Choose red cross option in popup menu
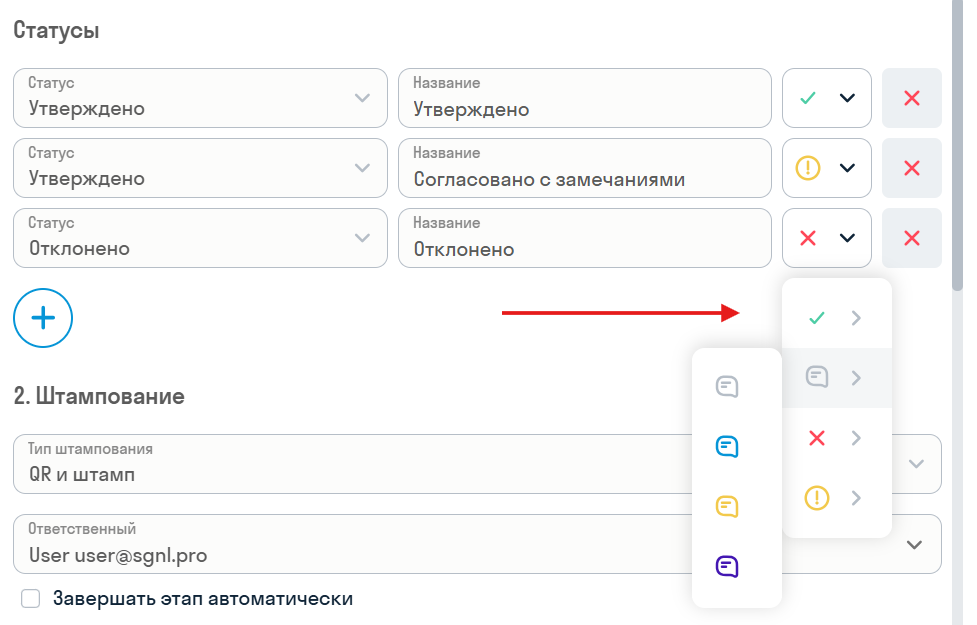Viewport: 977px width, 625px height. [x=837, y=438]
